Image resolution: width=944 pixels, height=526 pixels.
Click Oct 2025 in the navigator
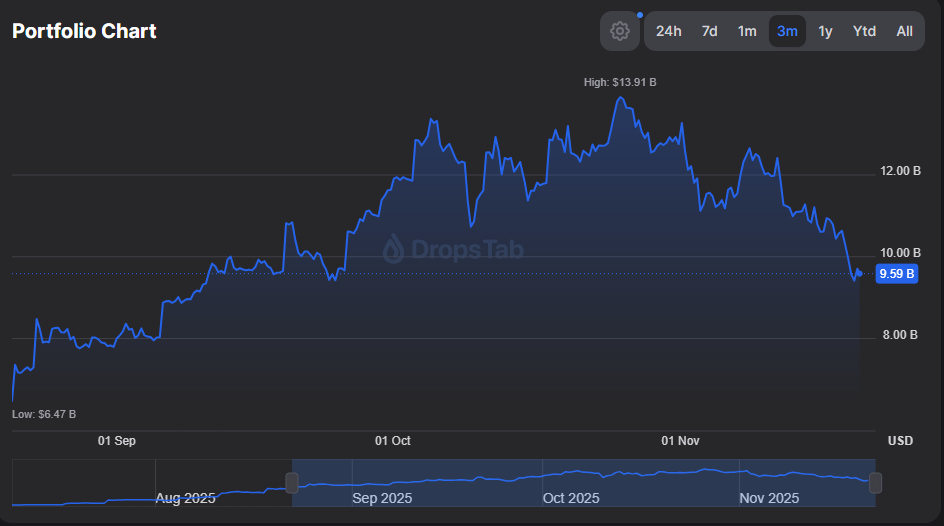tap(570, 498)
